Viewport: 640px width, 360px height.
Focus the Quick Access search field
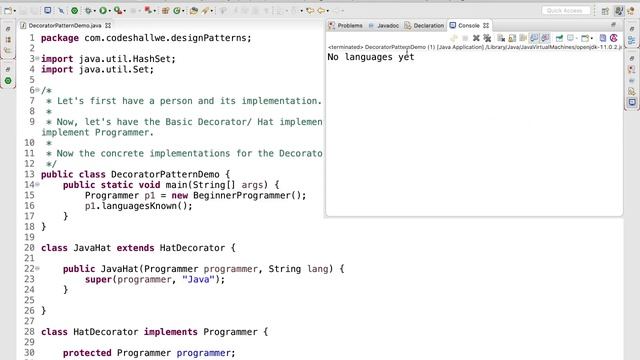pyautogui.click(x=566, y=11)
